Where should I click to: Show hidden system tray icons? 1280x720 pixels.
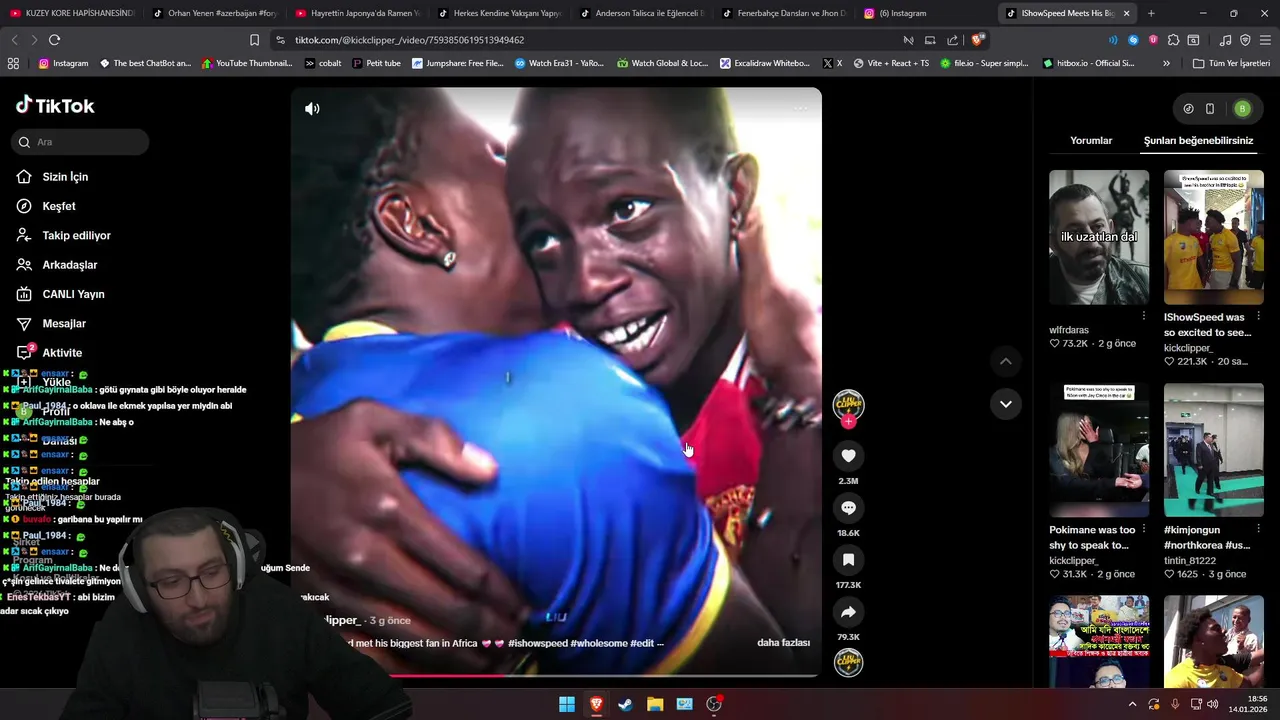[1132, 704]
